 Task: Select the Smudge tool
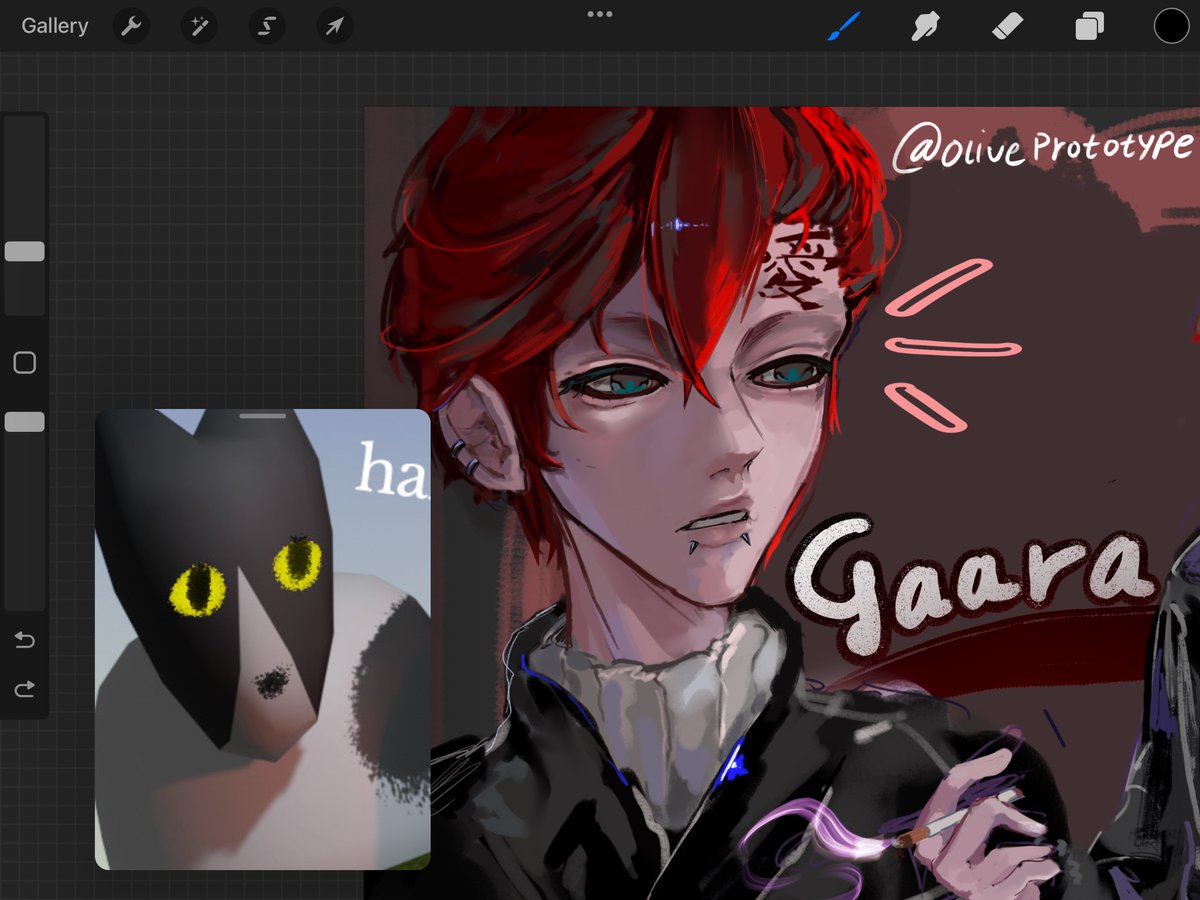[x=925, y=26]
